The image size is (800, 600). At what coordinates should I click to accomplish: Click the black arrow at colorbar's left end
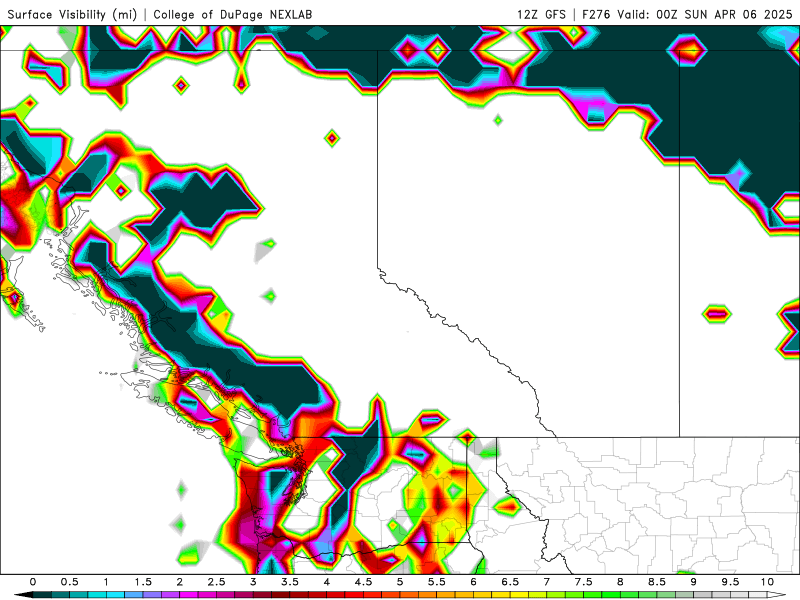coord(23,595)
